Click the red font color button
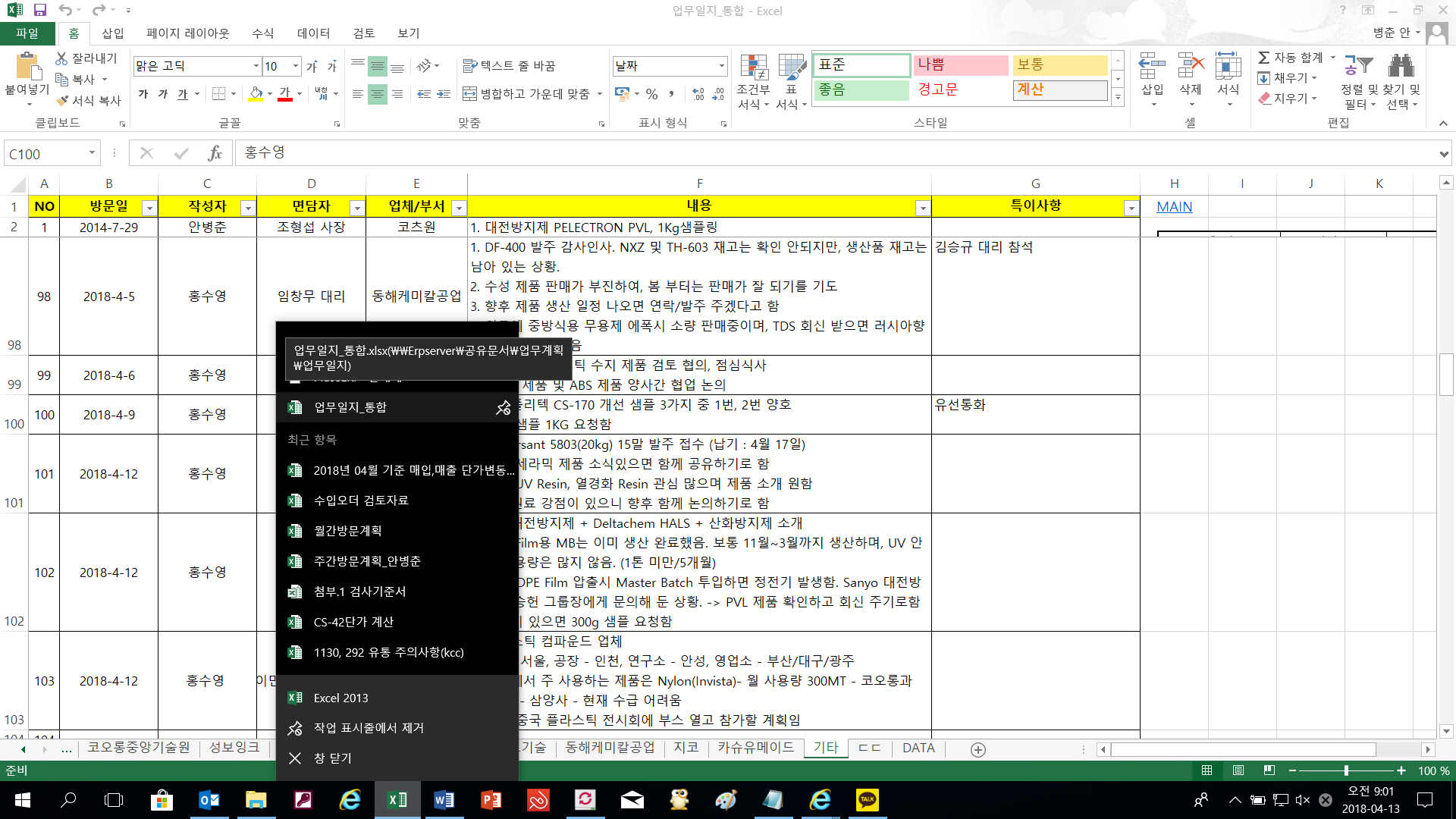1456x819 pixels. click(x=285, y=94)
